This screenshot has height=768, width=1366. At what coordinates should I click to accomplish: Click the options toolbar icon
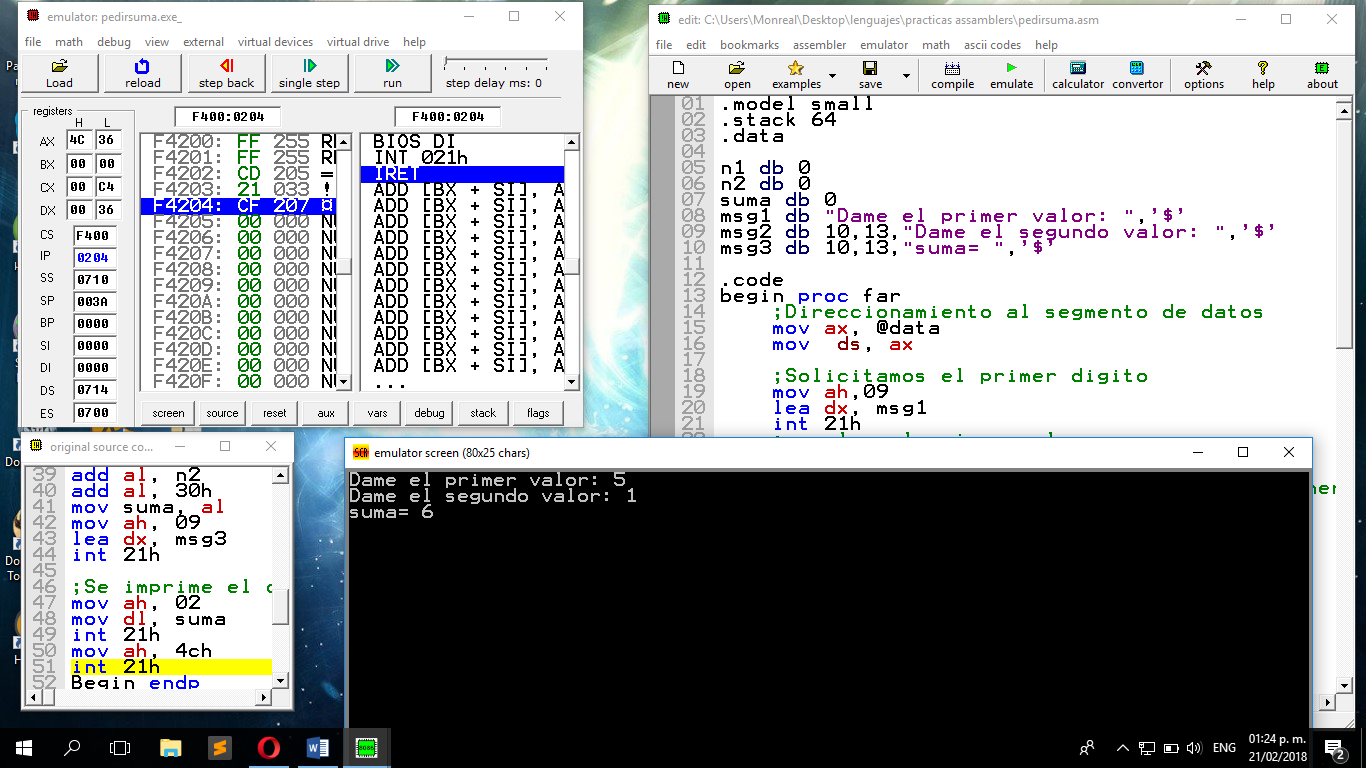point(1204,75)
